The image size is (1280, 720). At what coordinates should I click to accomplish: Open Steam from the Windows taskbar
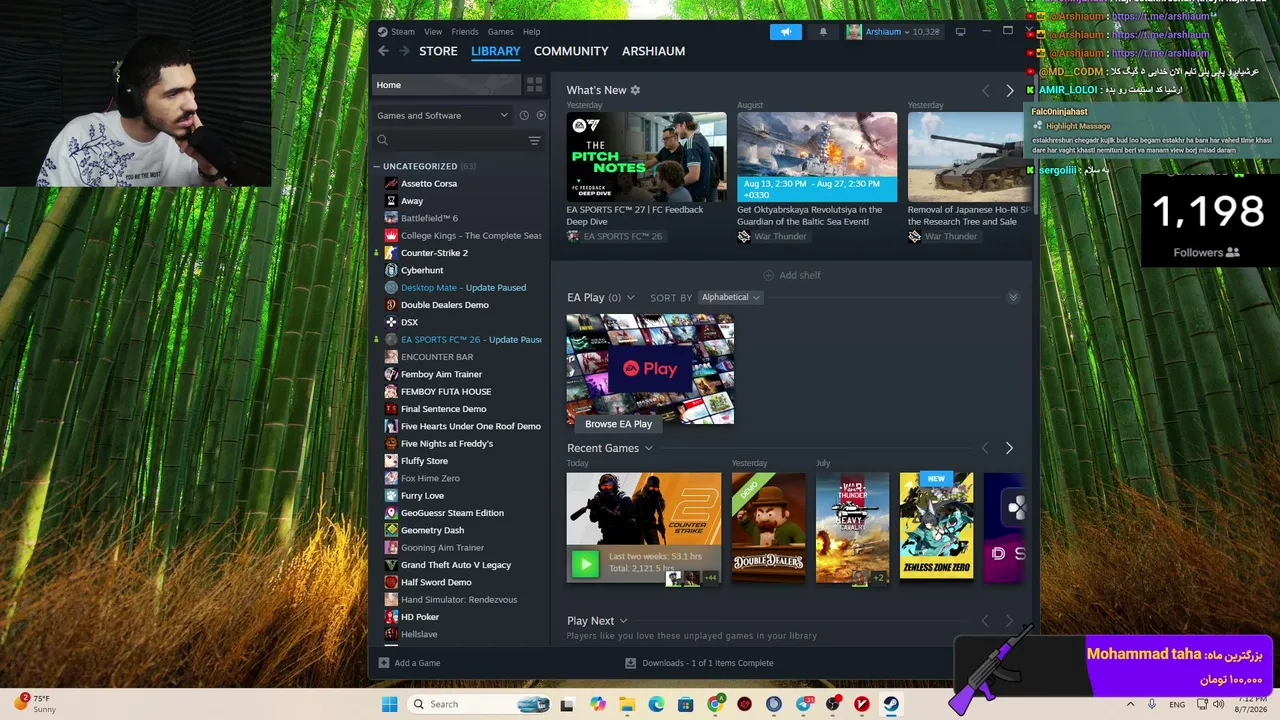tap(891, 704)
